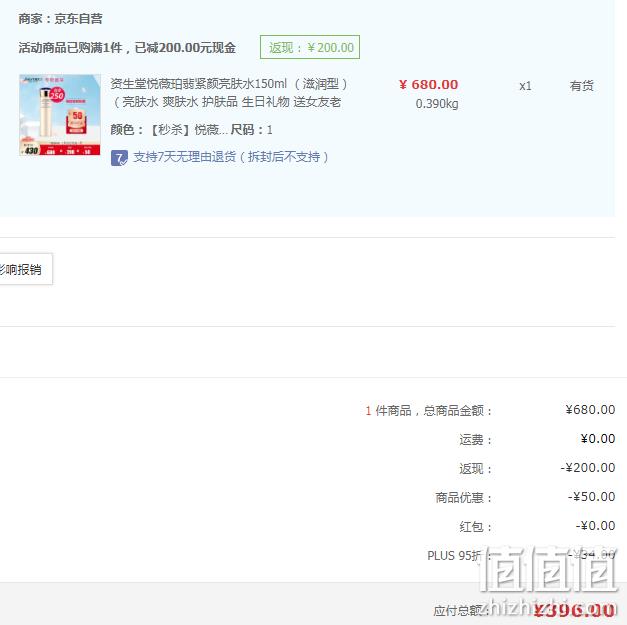
Task: Click the stock status 有货
Action: [x=581, y=86]
